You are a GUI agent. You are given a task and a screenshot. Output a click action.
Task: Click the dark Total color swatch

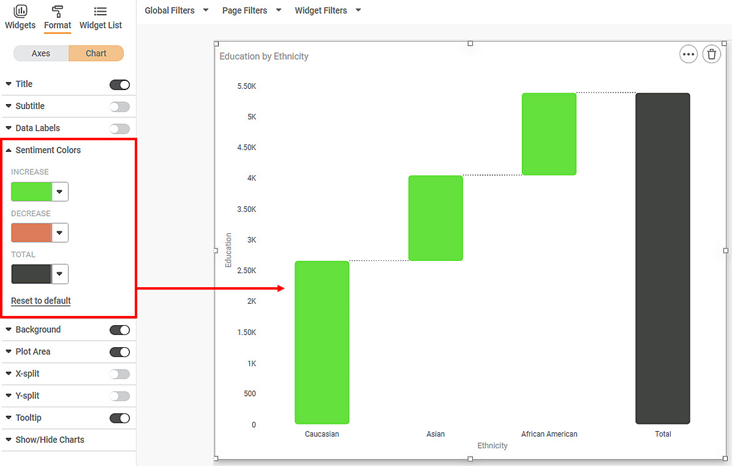(x=31, y=274)
